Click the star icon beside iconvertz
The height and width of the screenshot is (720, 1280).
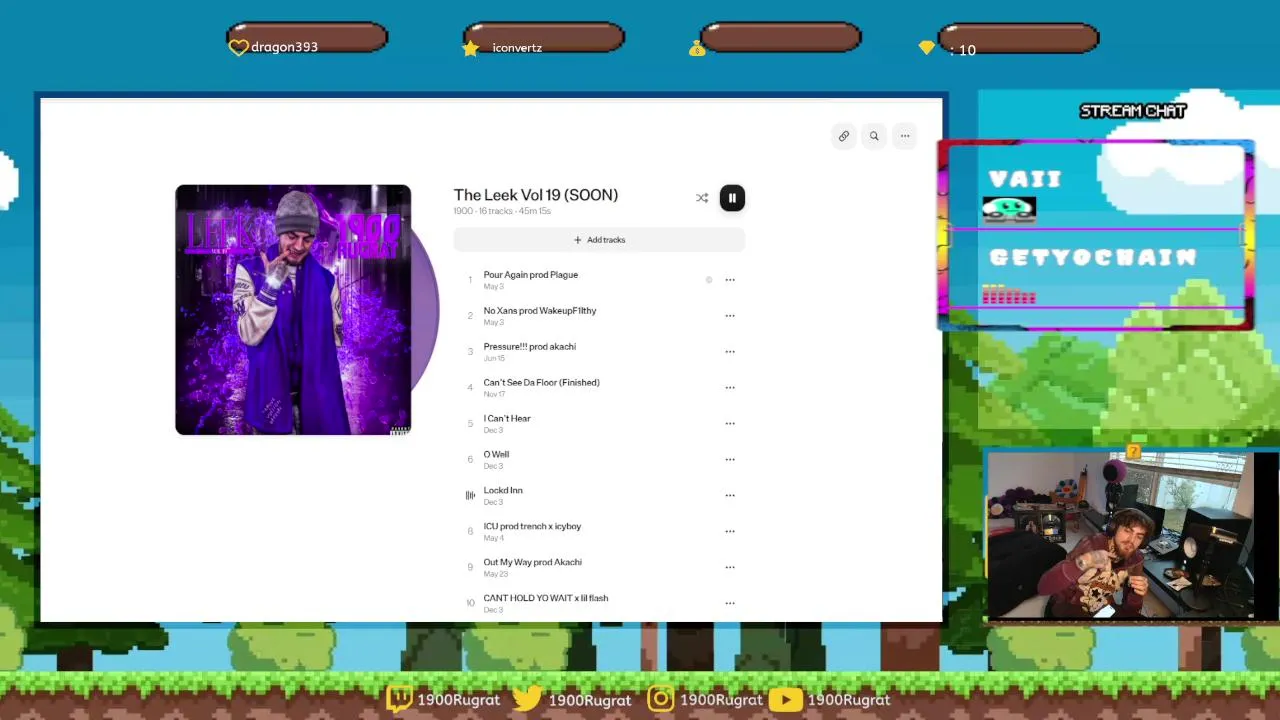click(x=470, y=48)
